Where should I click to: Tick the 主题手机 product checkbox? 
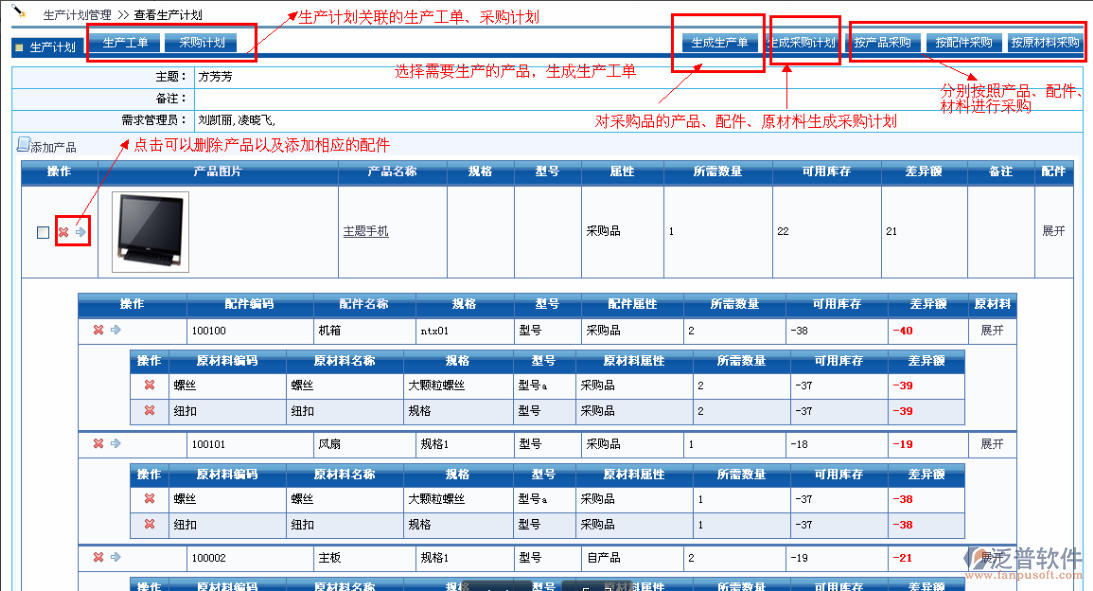click(x=42, y=232)
